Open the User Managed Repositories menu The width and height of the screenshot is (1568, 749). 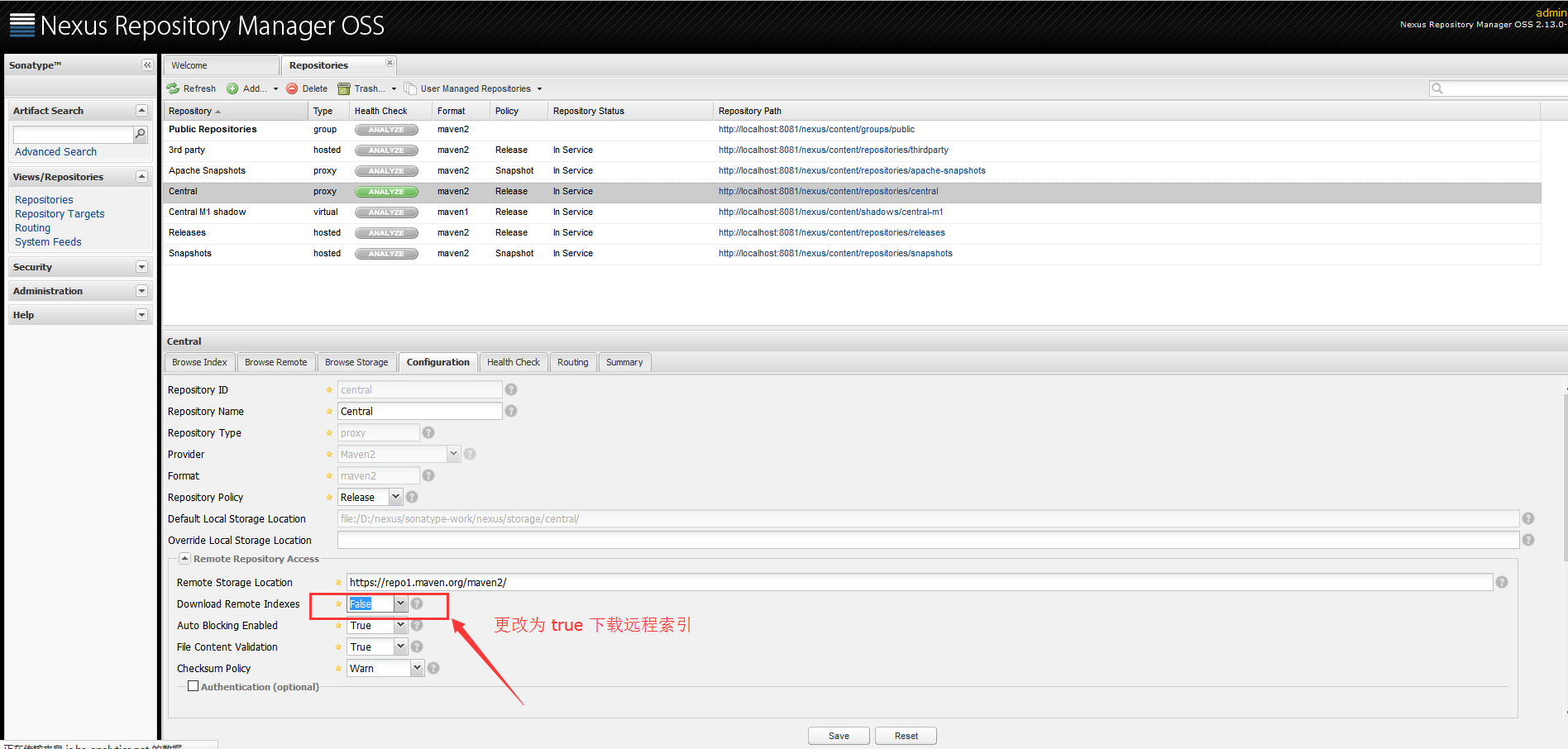pyautogui.click(x=474, y=88)
